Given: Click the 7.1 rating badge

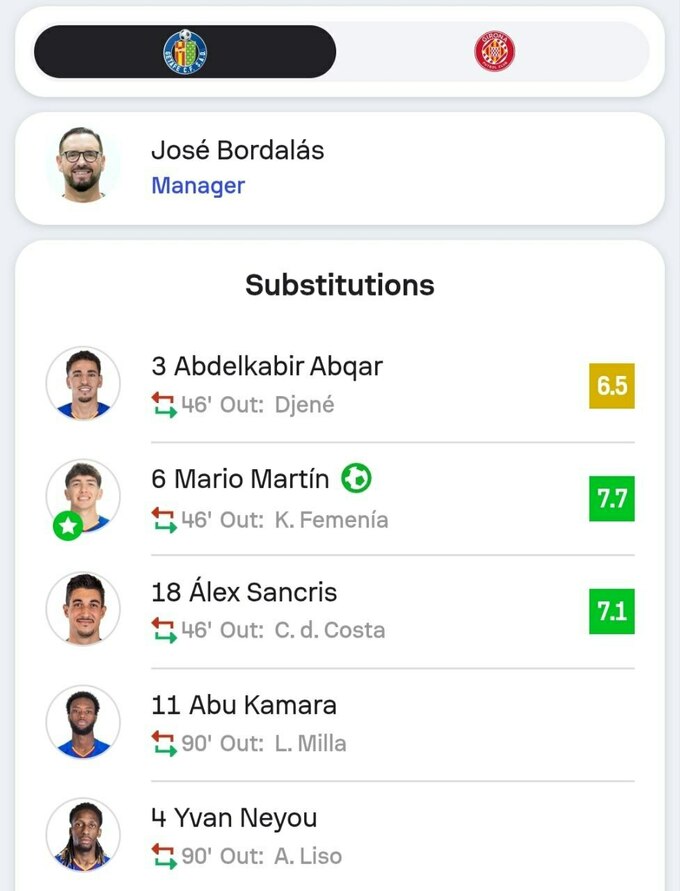Looking at the screenshot, I should [x=612, y=611].
